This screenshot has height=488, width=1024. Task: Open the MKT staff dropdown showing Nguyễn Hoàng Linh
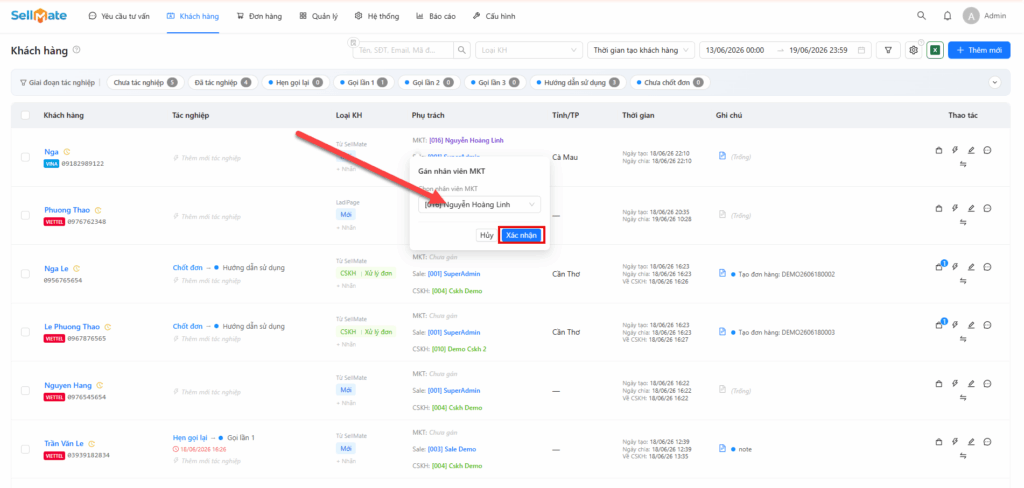[479, 204]
